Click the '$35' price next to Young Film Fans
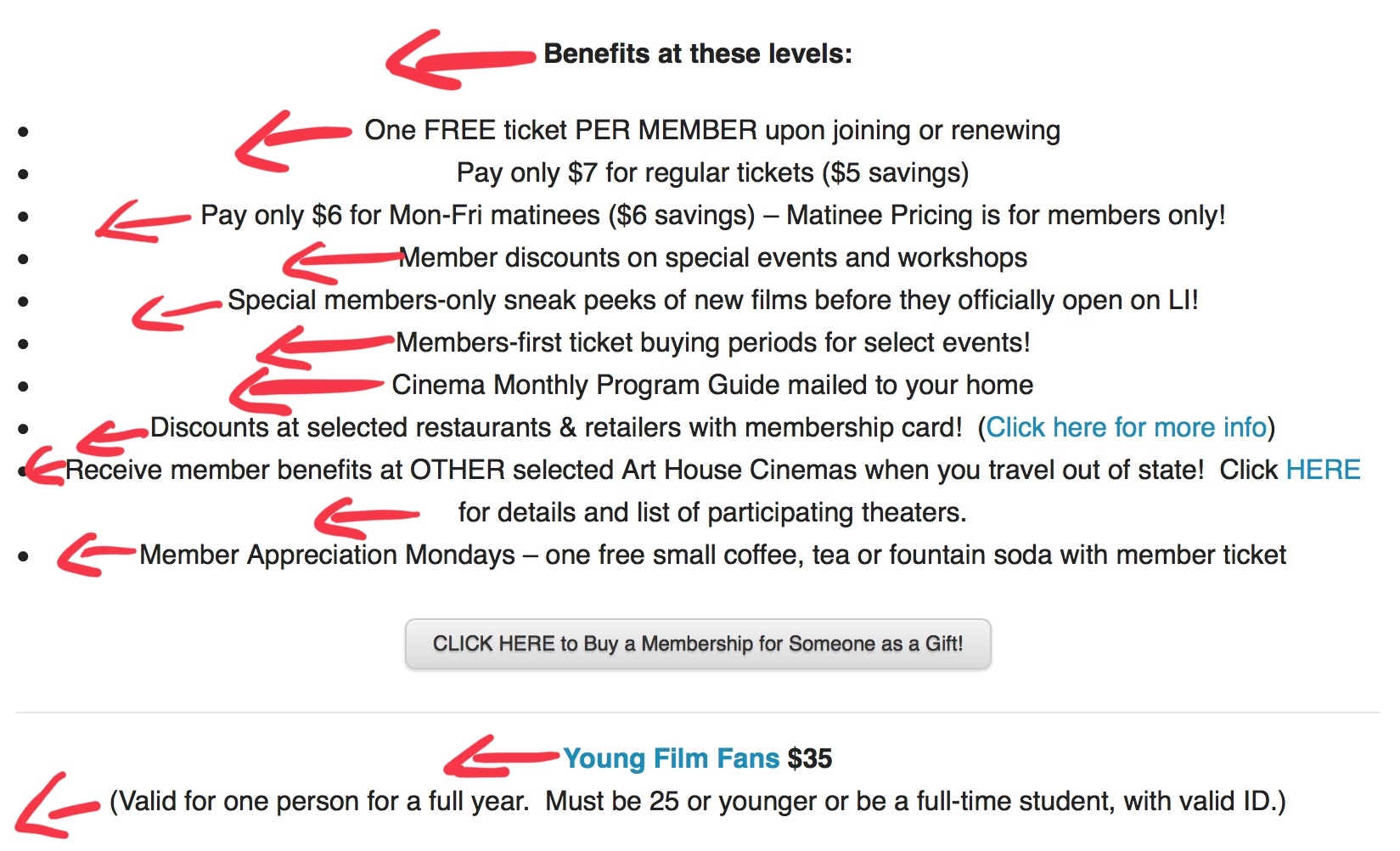Viewport: 1400px width, 851px height. [x=810, y=758]
